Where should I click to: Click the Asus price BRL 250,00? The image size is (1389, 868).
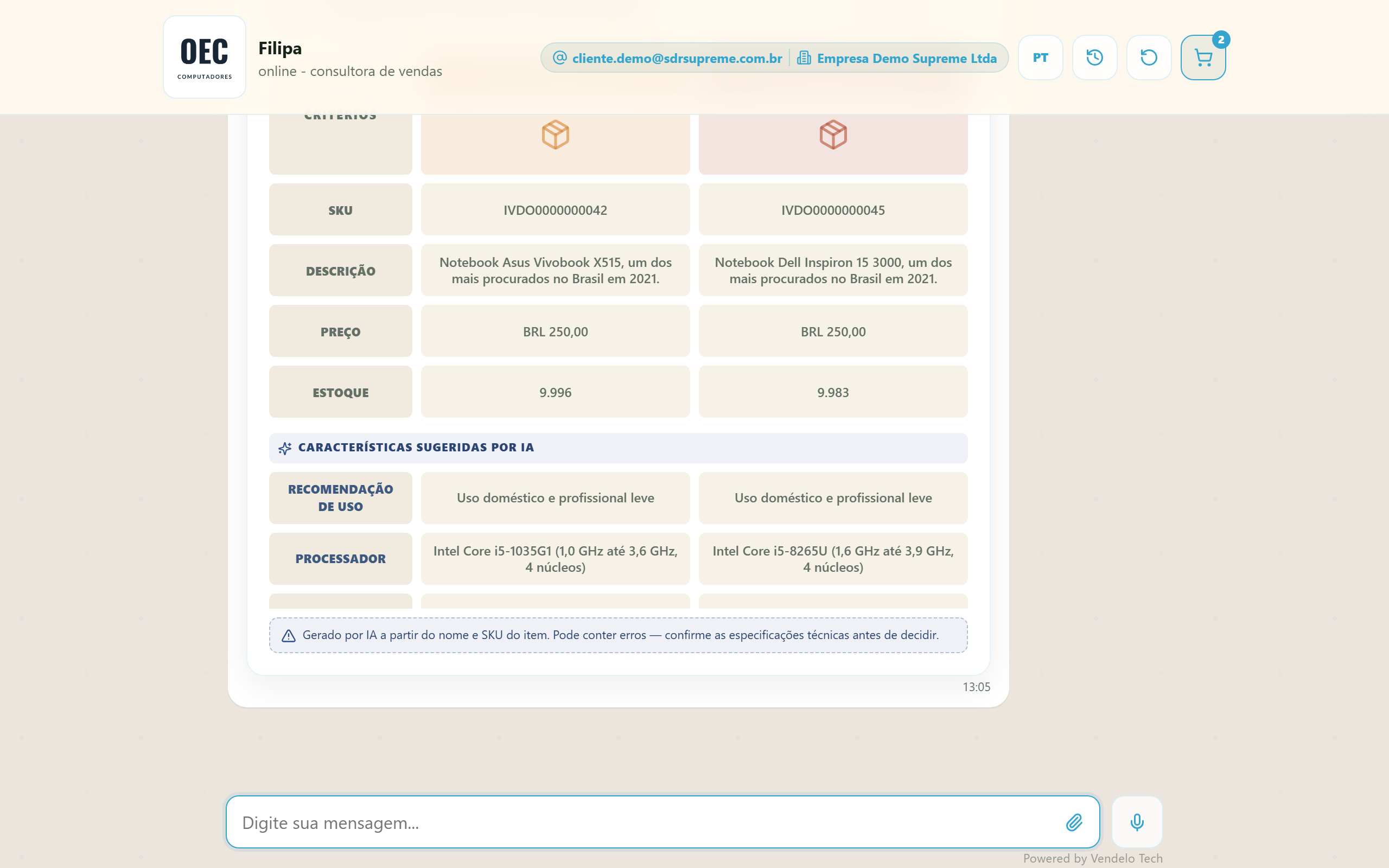click(555, 331)
